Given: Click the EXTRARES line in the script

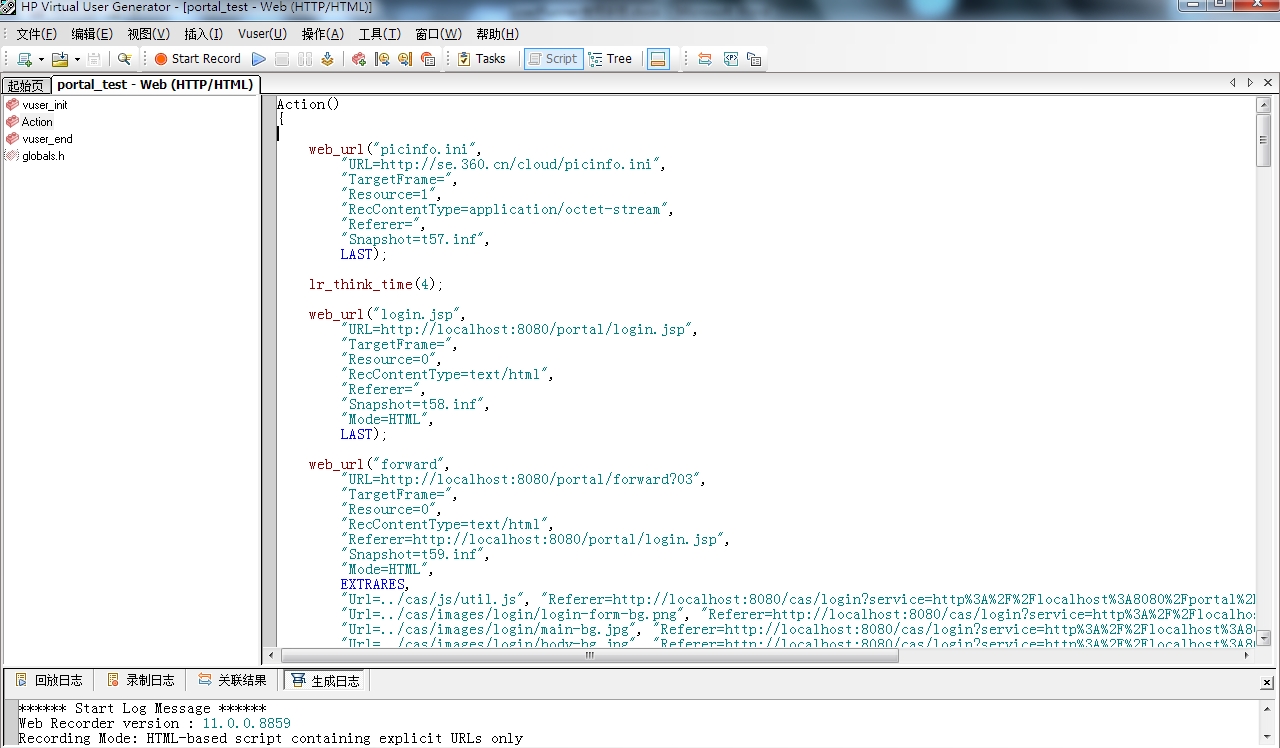Looking at the screenshot, I should point(375,585).
